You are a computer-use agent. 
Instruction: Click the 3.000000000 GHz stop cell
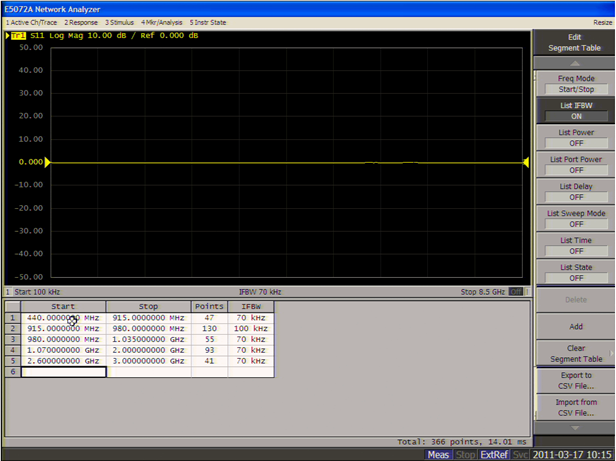pyautogui.click(x=148, y=361)
